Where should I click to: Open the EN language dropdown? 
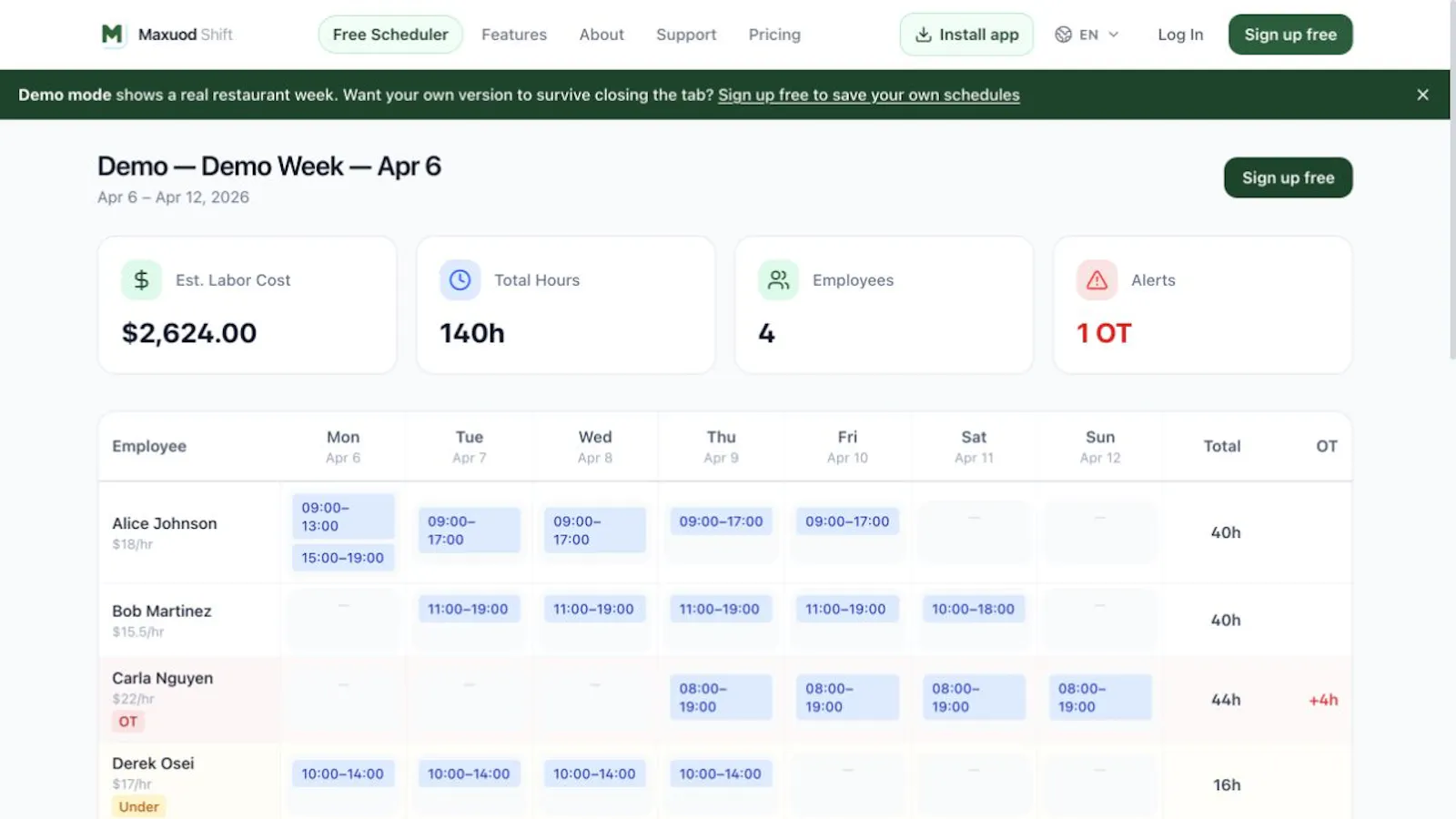[x=1087, y=35]
